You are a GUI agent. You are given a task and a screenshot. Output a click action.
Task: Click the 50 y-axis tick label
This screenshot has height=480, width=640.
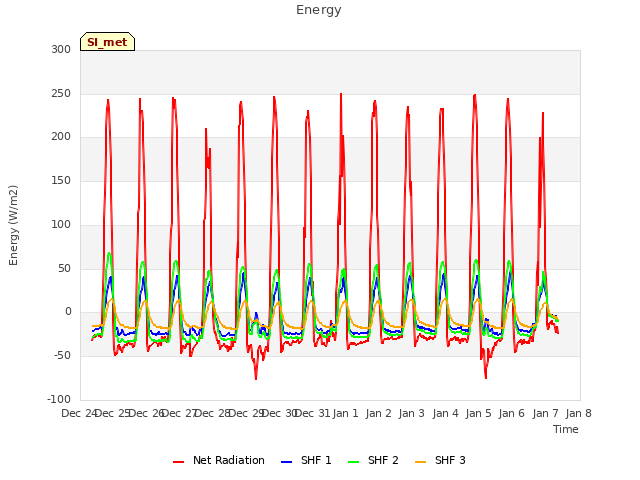pos(64,269)
